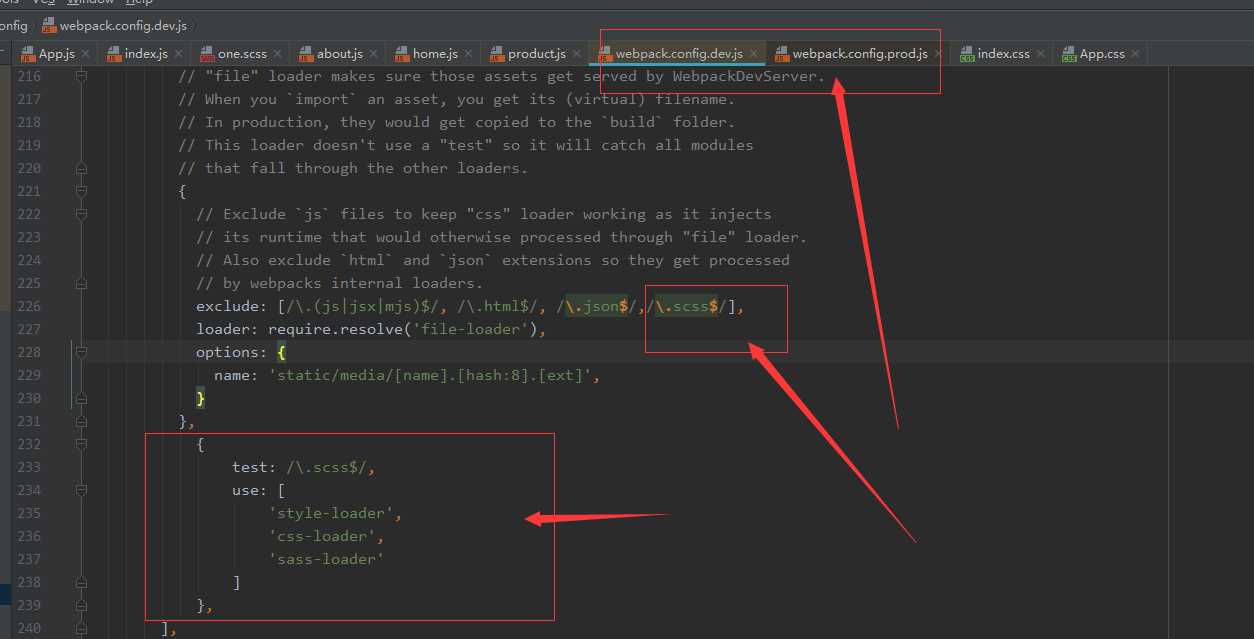
Task: Collapse the scss rule object at line 232
Action: (x=82, y=444)
